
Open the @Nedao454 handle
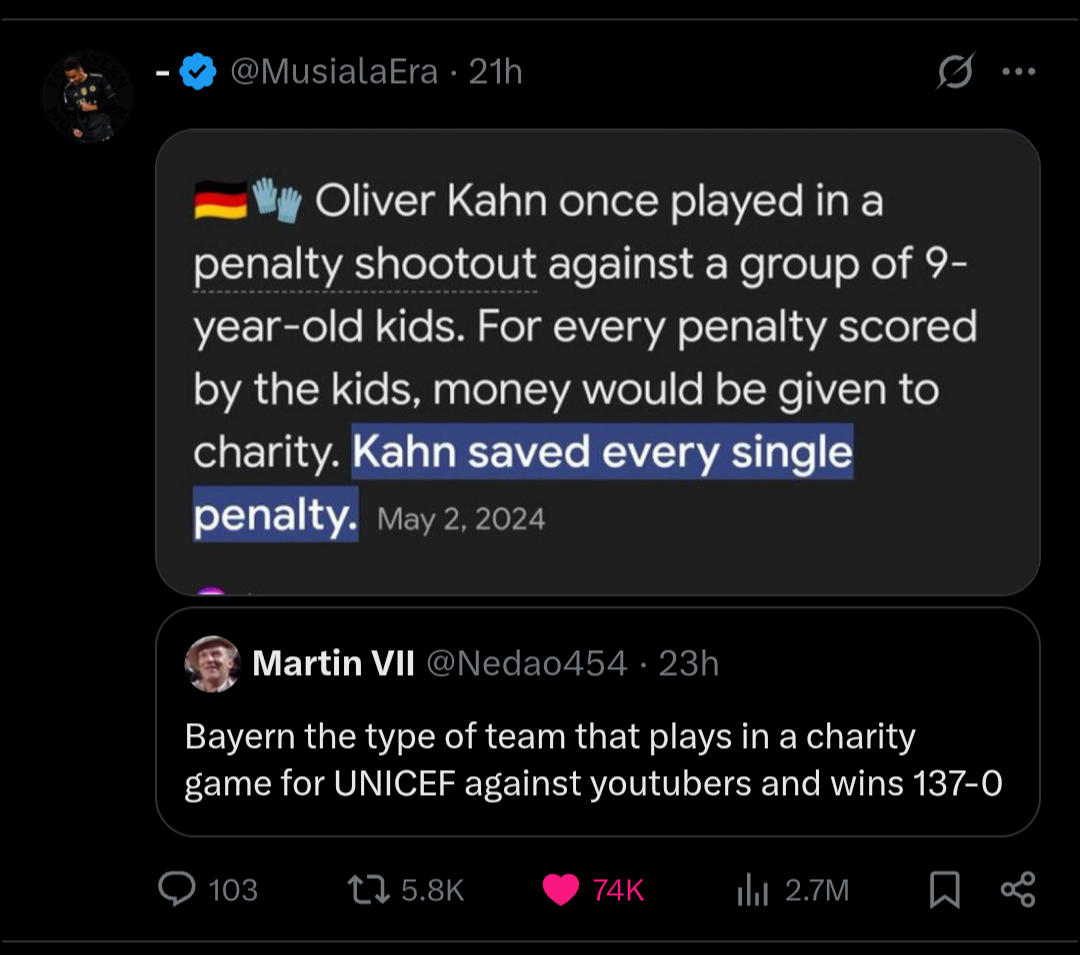527,663
